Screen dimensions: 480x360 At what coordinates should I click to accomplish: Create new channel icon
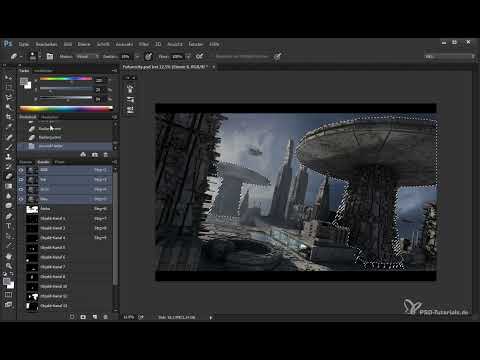[x=95, y=317]
